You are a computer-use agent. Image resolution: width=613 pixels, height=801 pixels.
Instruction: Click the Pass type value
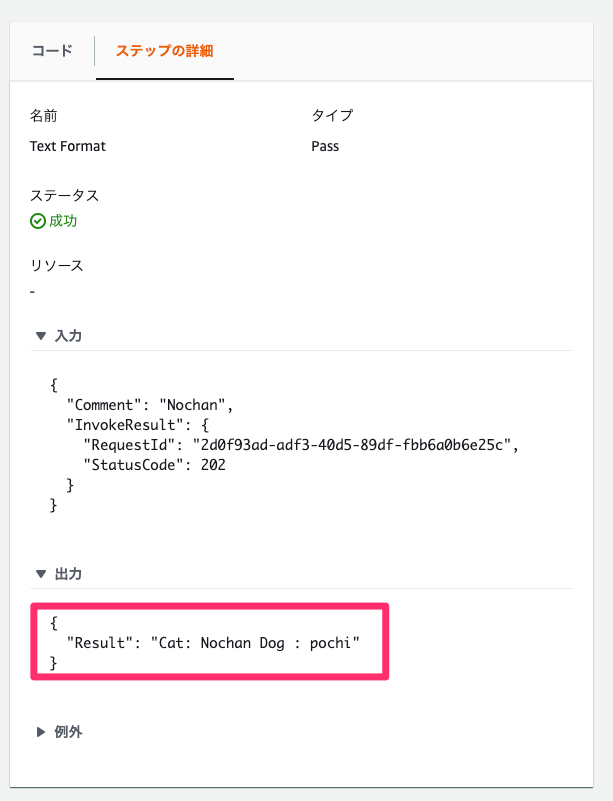pos(325,146)
